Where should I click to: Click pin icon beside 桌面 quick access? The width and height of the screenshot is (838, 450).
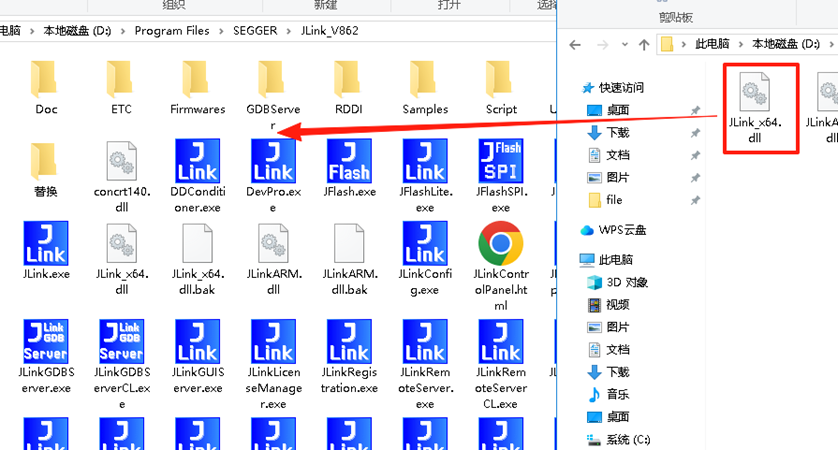[695, 111]
